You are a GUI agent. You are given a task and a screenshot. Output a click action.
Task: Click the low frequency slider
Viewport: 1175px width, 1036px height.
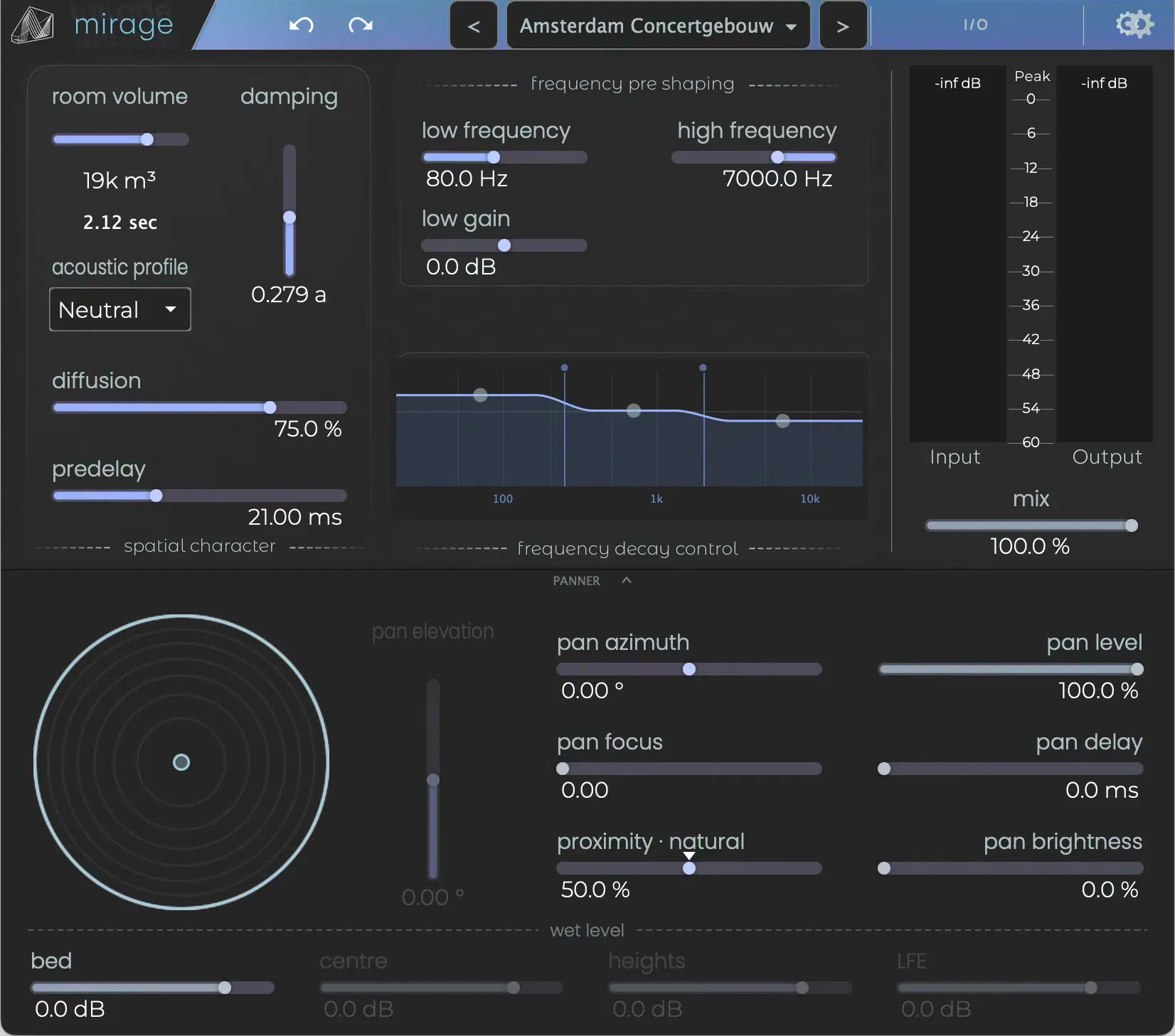tap(504, 157)
